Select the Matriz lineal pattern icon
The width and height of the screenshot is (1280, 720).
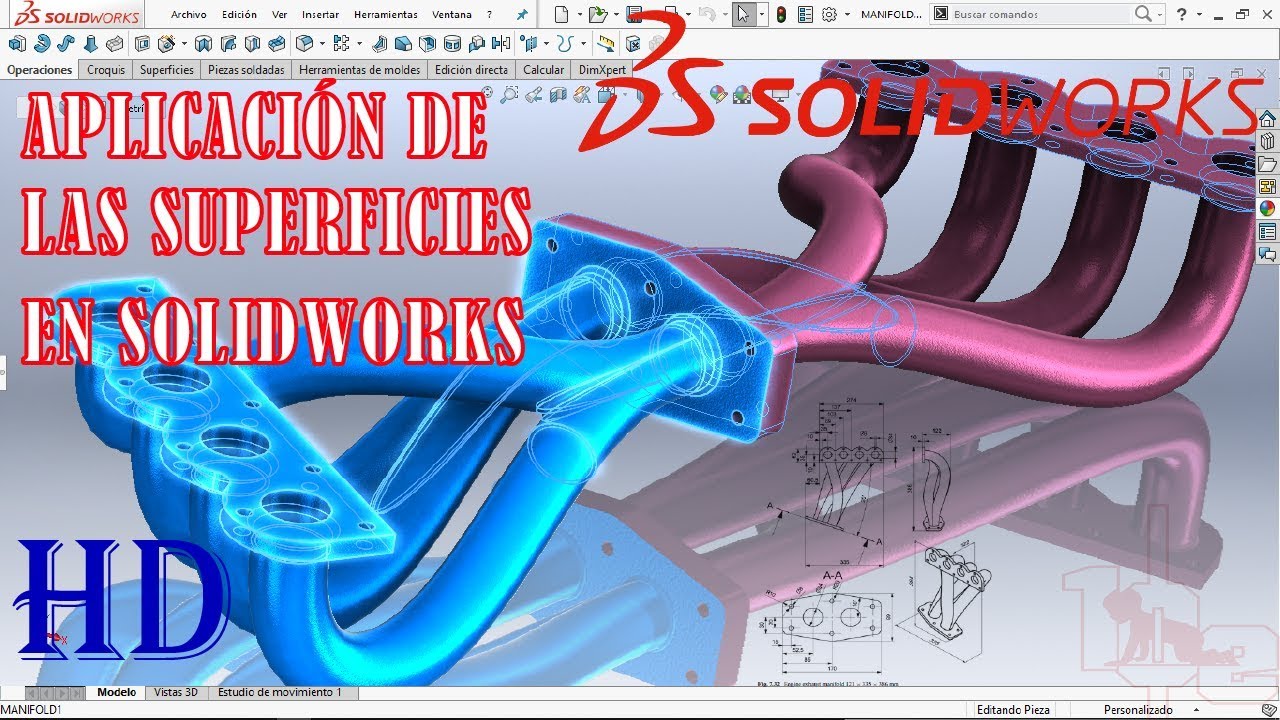tap(340, 44)
